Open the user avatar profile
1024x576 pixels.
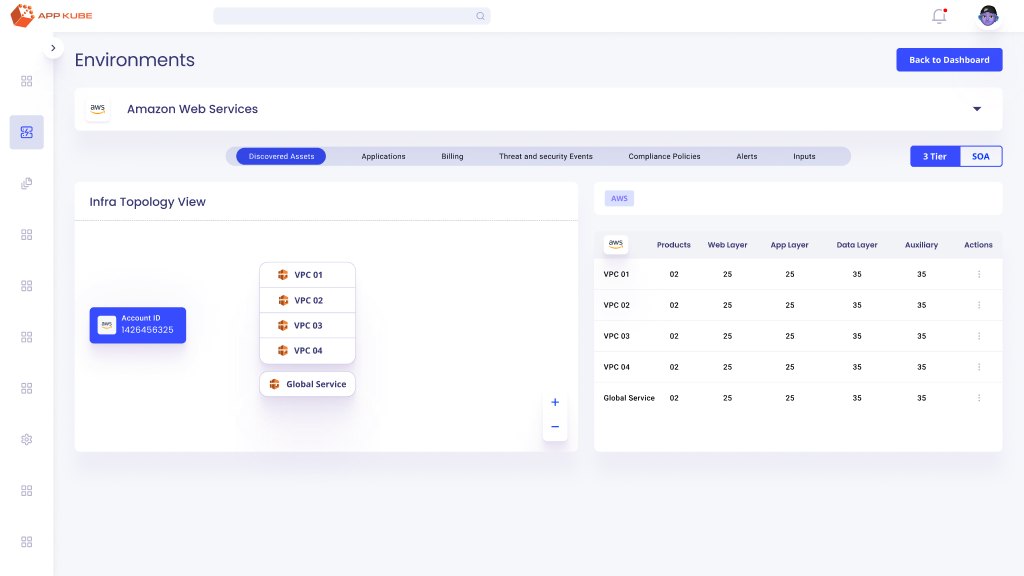[988, 16]
